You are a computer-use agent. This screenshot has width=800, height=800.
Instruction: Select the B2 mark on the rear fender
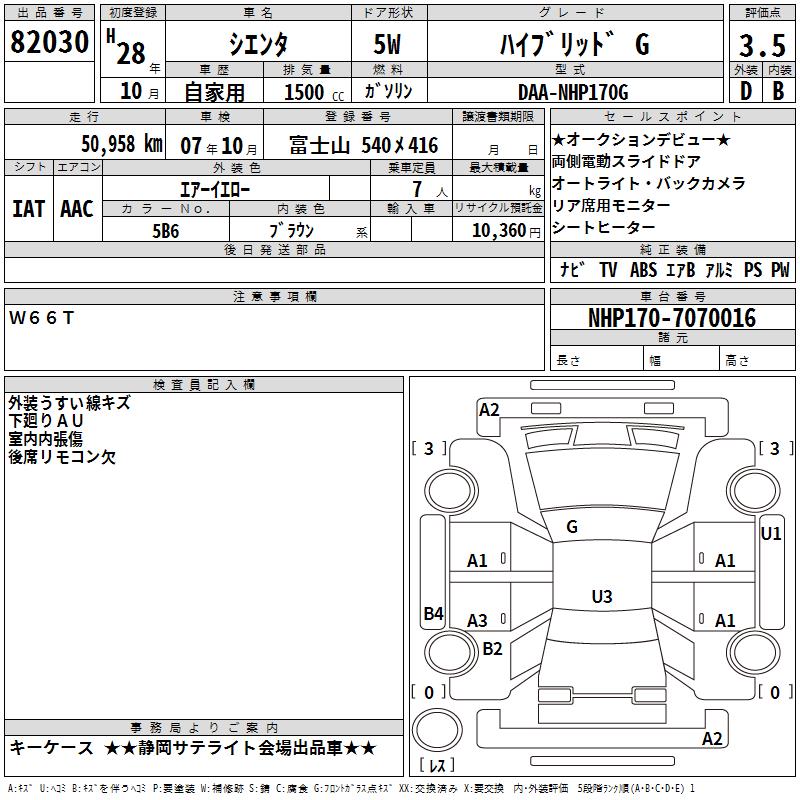pos(492,648)
